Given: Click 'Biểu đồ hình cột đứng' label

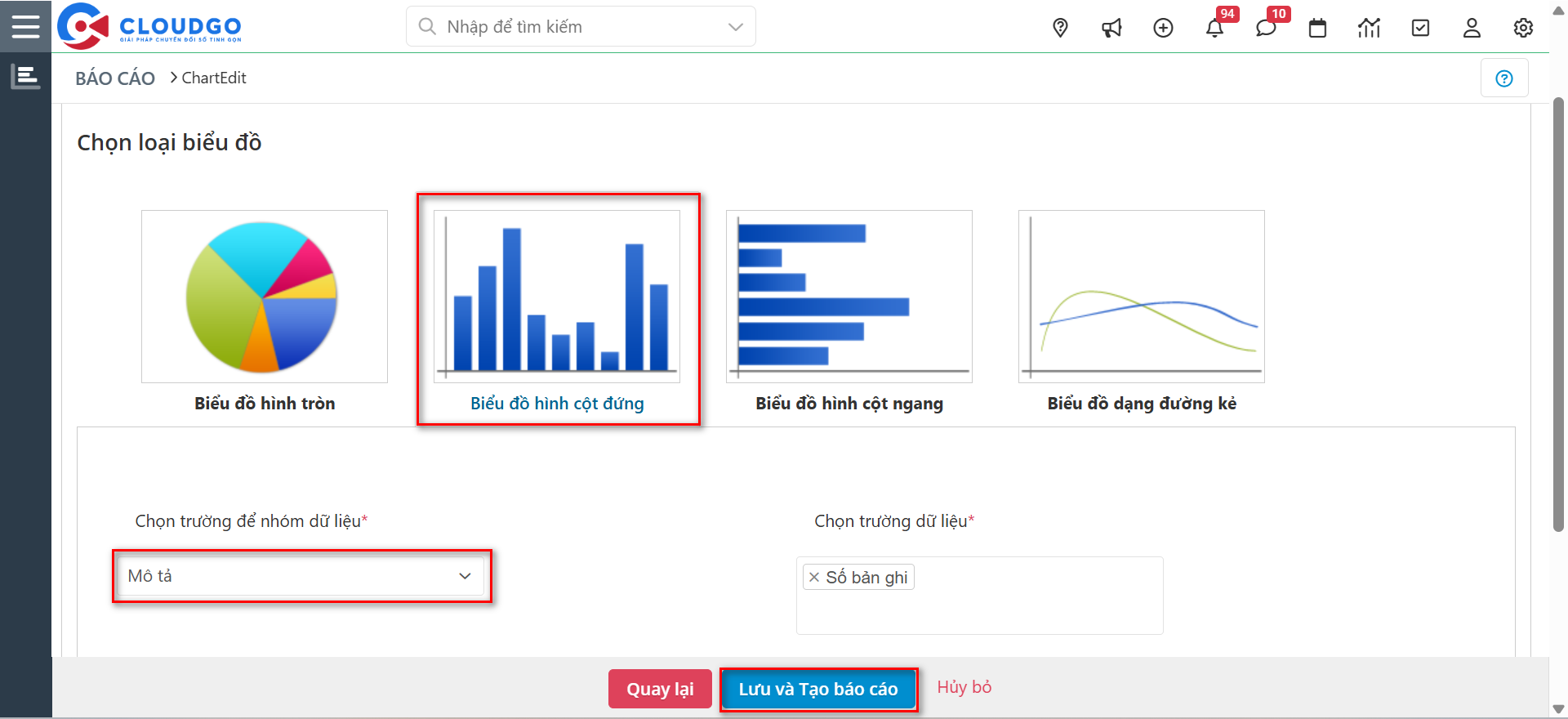Looking at the screenshot, I should tap(557, 403).
